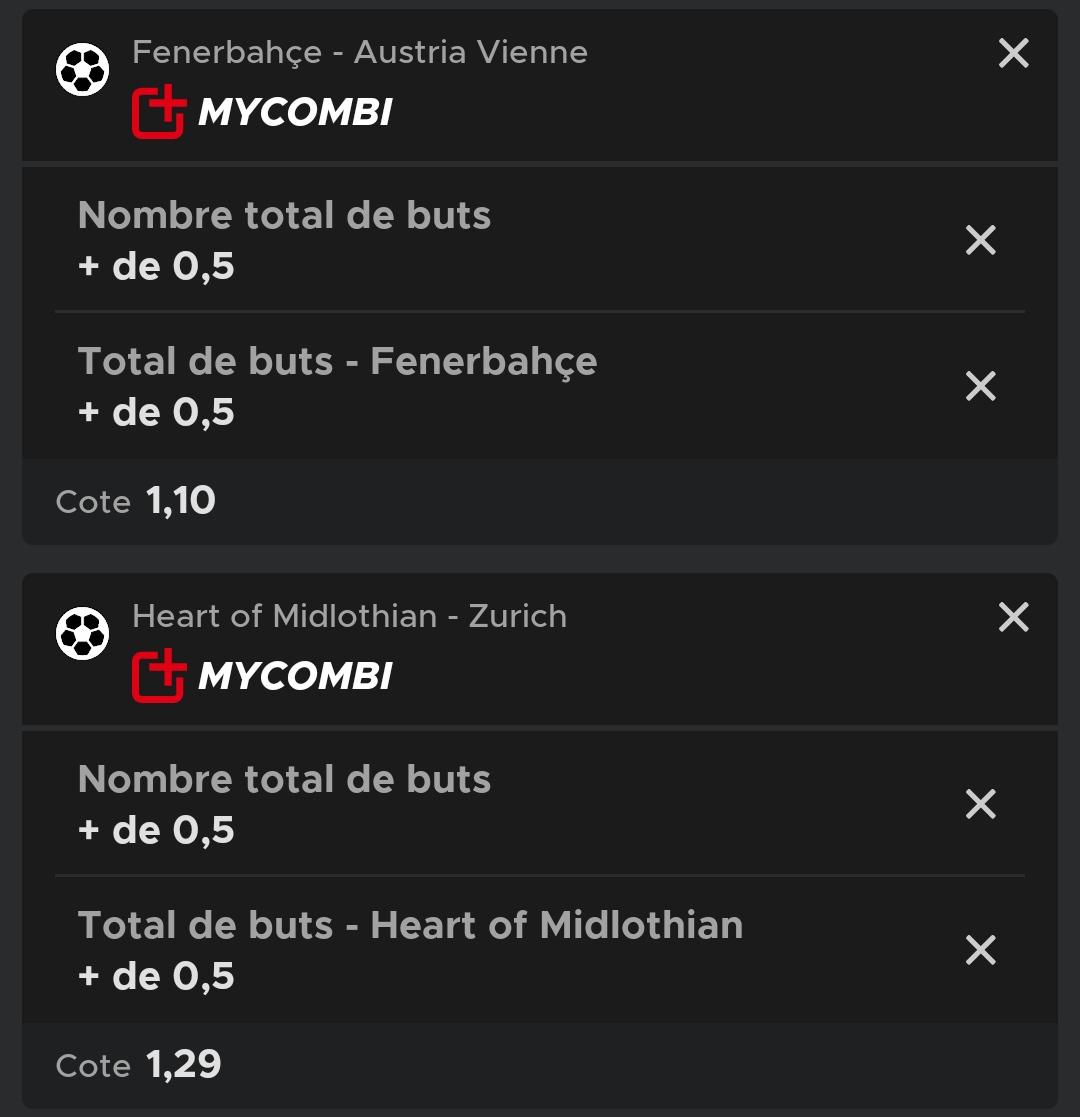Click the red MyCombi plus icon in the second card

coord(159,675)
